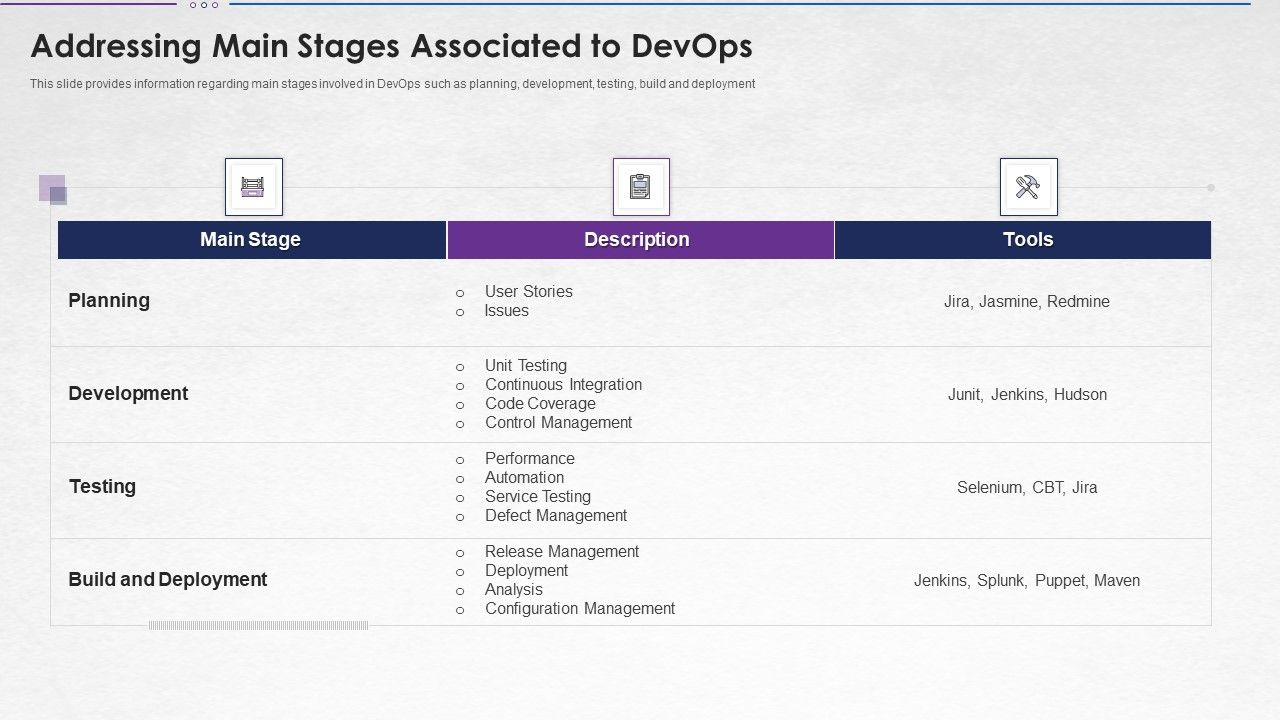
Task: Click the hammer and wrench Tools icon
Action: [x=1028, y=187]
